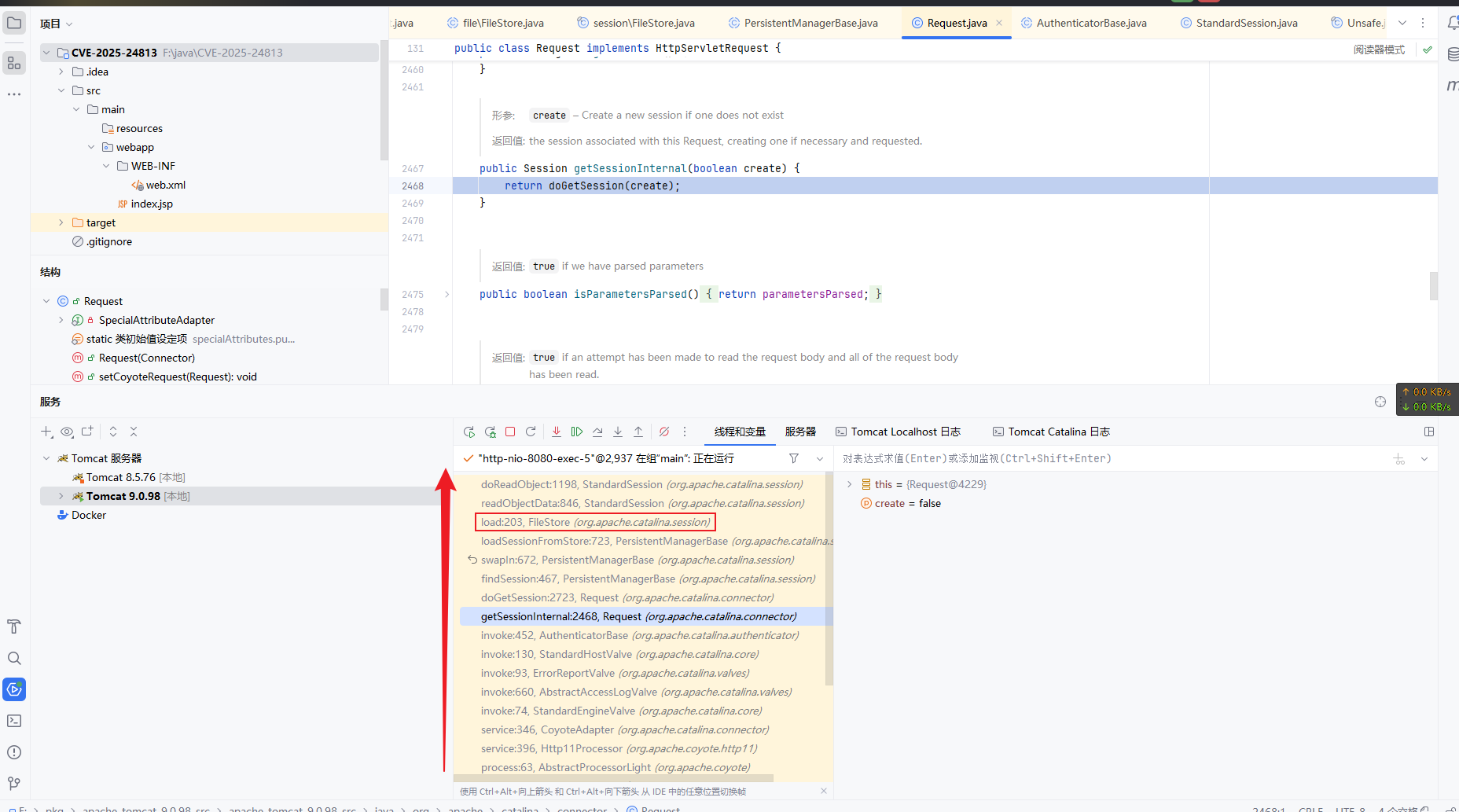Toggle Reader mode (阅读器模式)
The width and height of the screenshot is (1459, 812).
point(1379,50)
